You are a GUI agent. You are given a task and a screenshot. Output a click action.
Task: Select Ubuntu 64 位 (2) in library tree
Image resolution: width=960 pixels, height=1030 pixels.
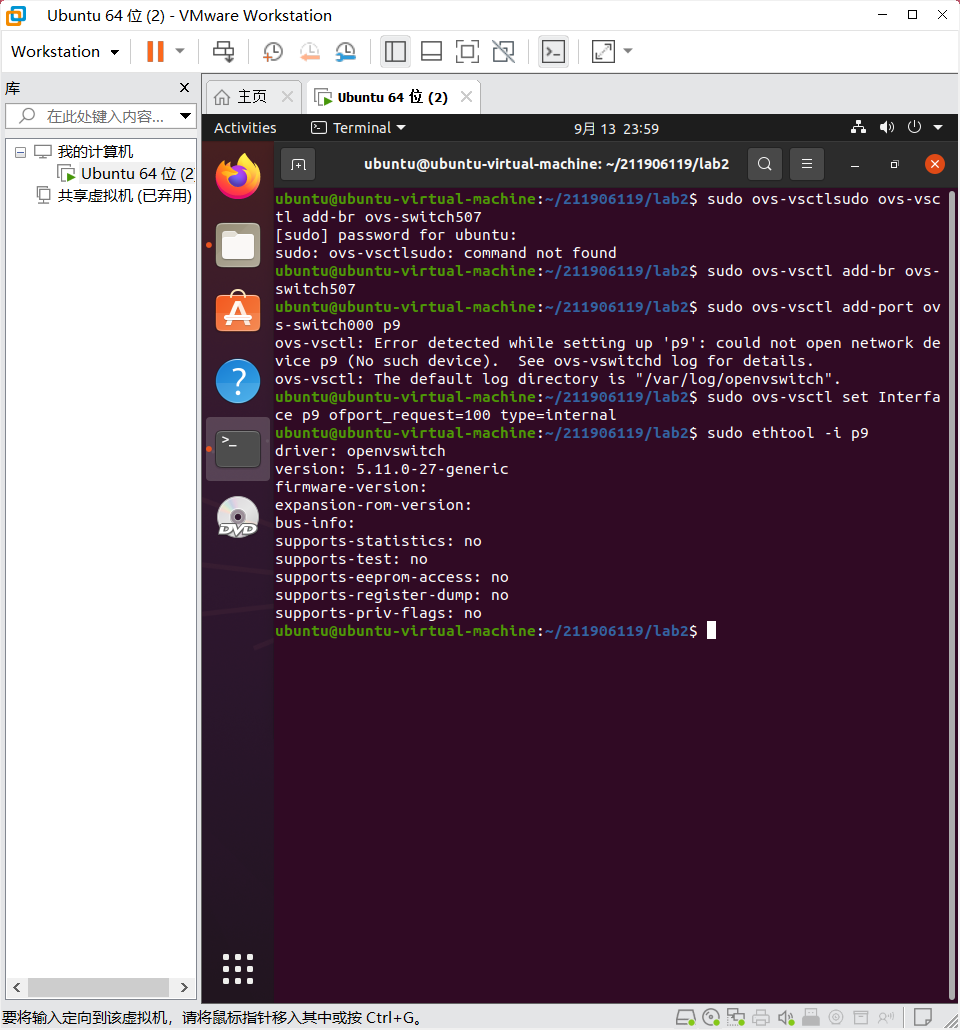(x=137, y=173)
